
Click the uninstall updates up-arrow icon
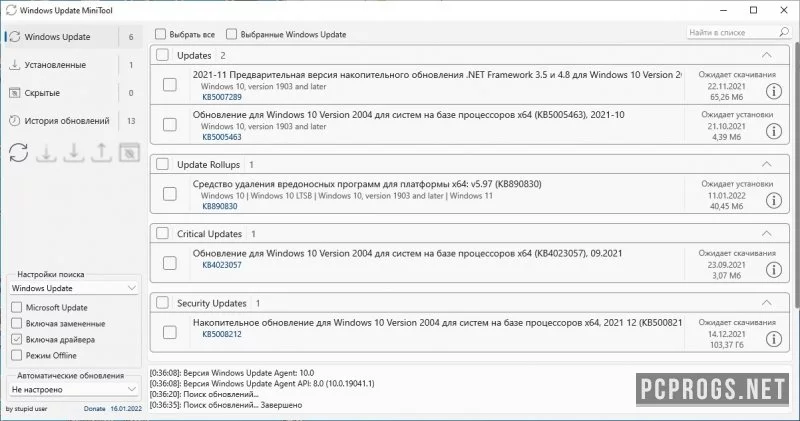tap(102, 153)
